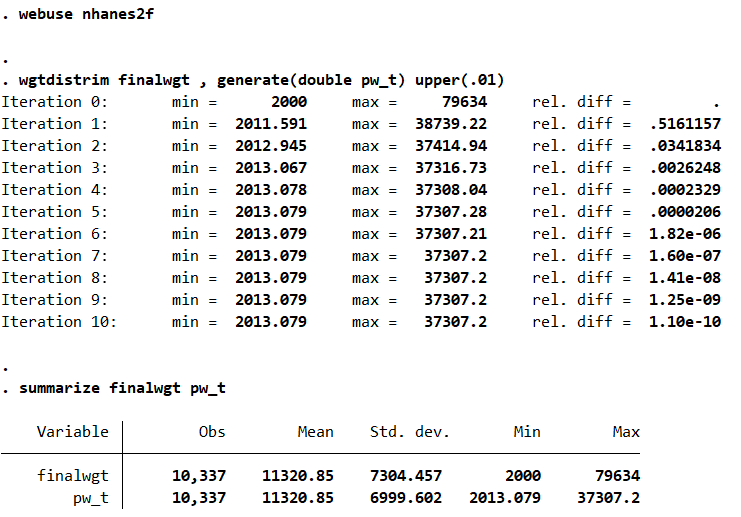Select Iteration 4 min value 2013.078

click(x=271, y=190)
